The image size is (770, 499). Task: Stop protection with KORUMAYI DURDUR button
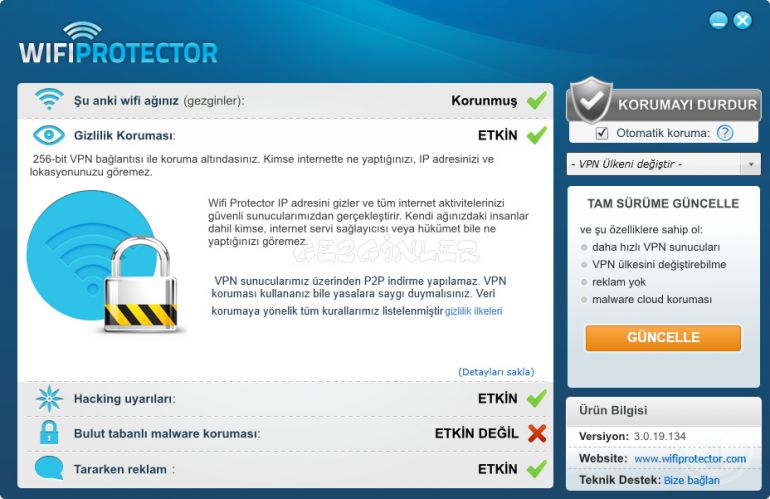663,104
